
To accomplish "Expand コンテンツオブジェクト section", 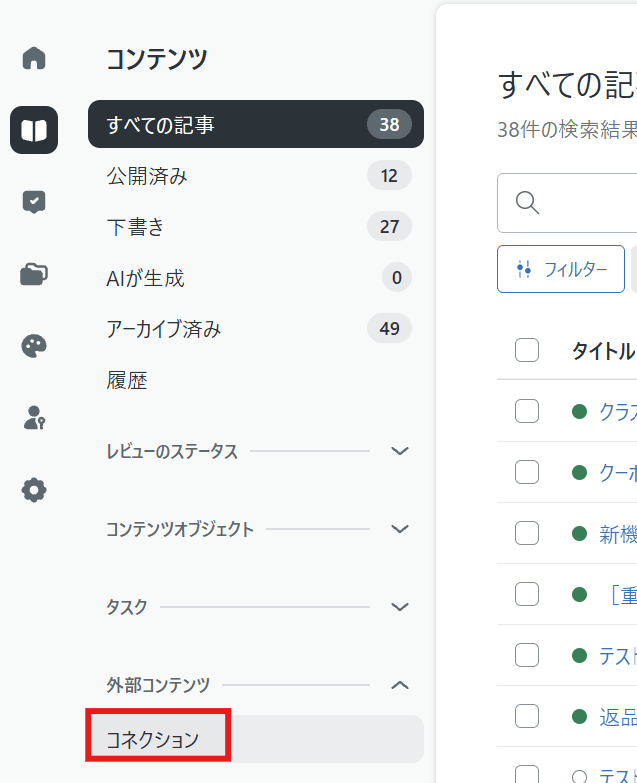I will [400, 529].
